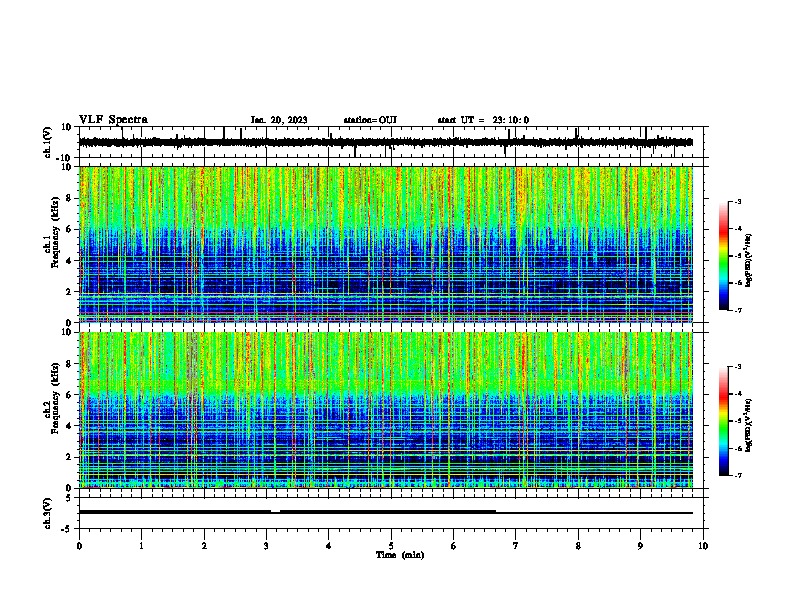The height and width of the screenshot is (612, 792).
Task: Click the "VLF Spectra" title text
Action: 113,120
